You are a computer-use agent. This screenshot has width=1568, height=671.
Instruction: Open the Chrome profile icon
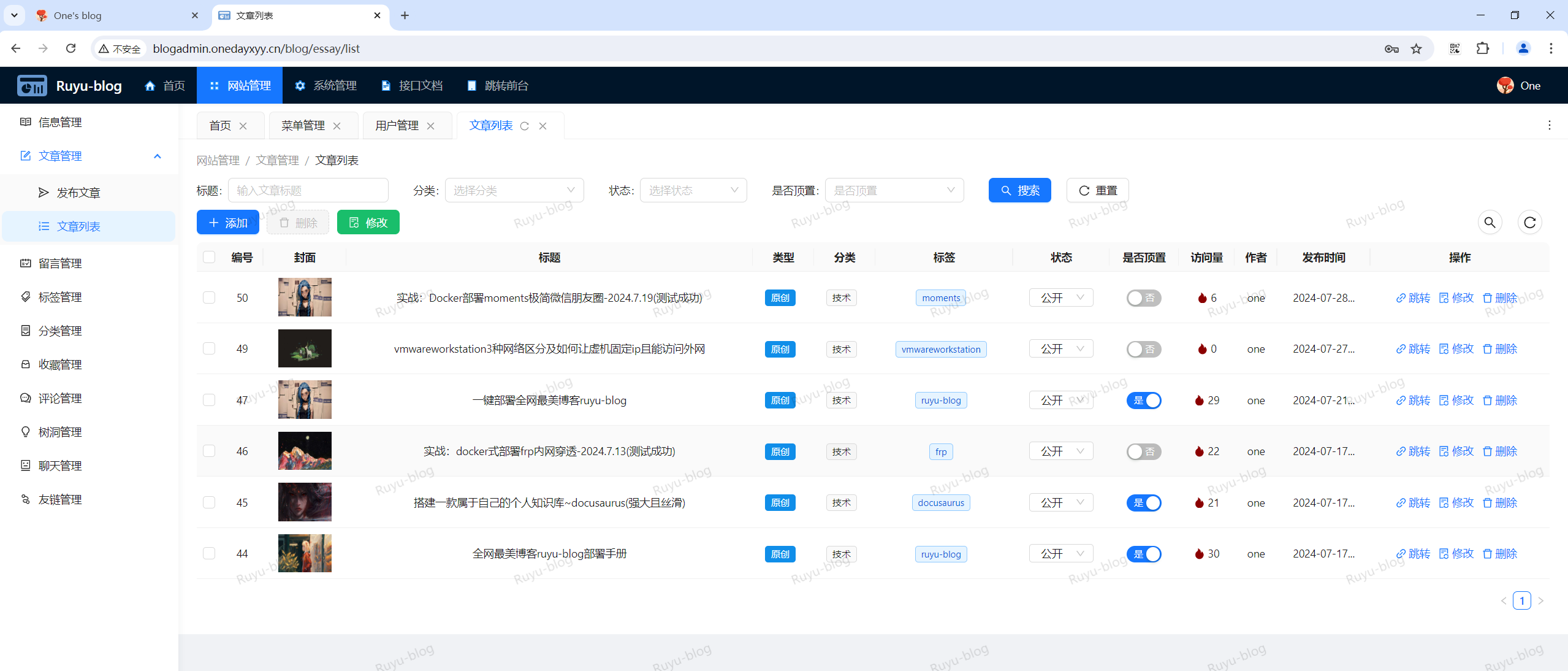pos(1523,48)
